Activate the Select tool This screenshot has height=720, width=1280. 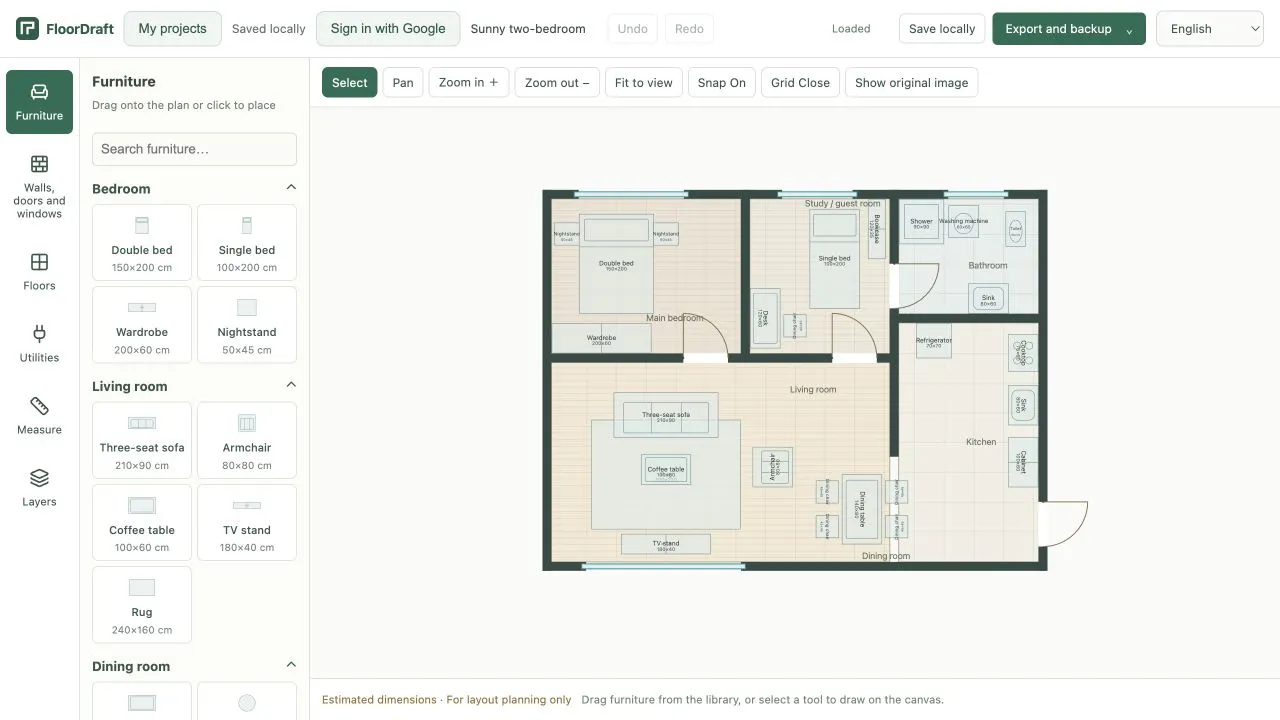pyautogui.click(x=350, y=82)
